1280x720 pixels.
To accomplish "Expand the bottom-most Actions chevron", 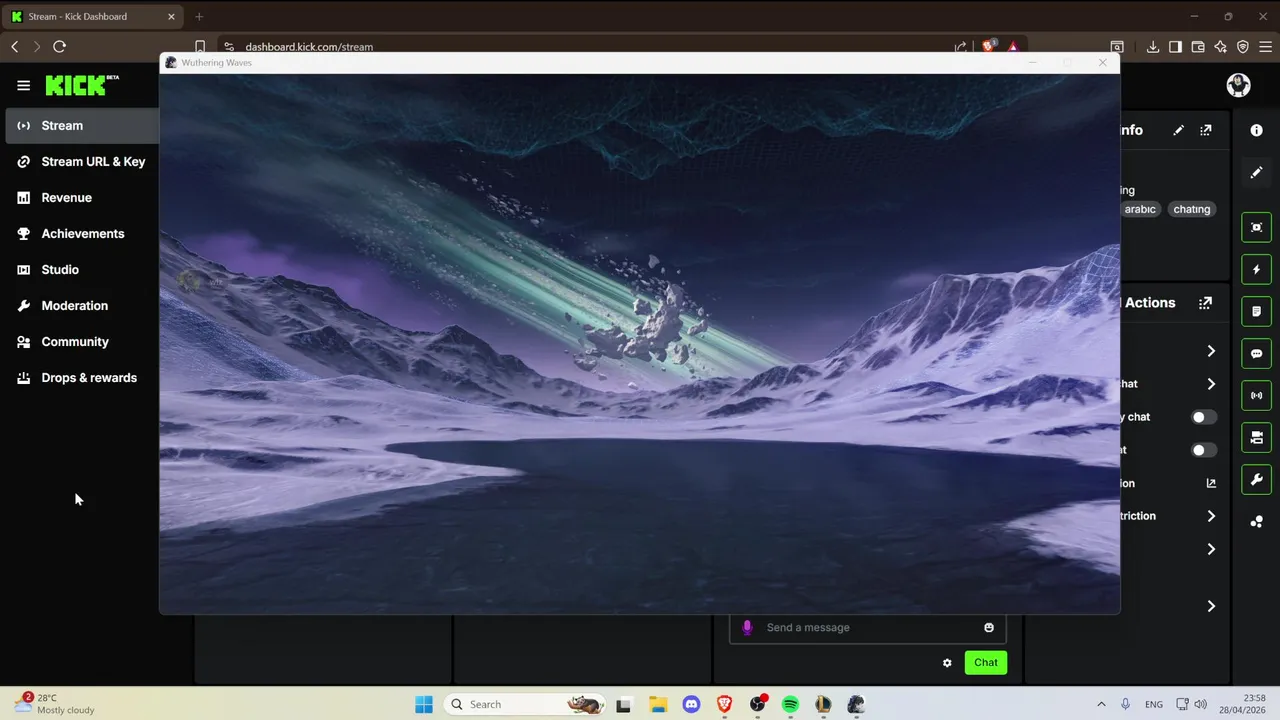I will tap(1211, 606).
